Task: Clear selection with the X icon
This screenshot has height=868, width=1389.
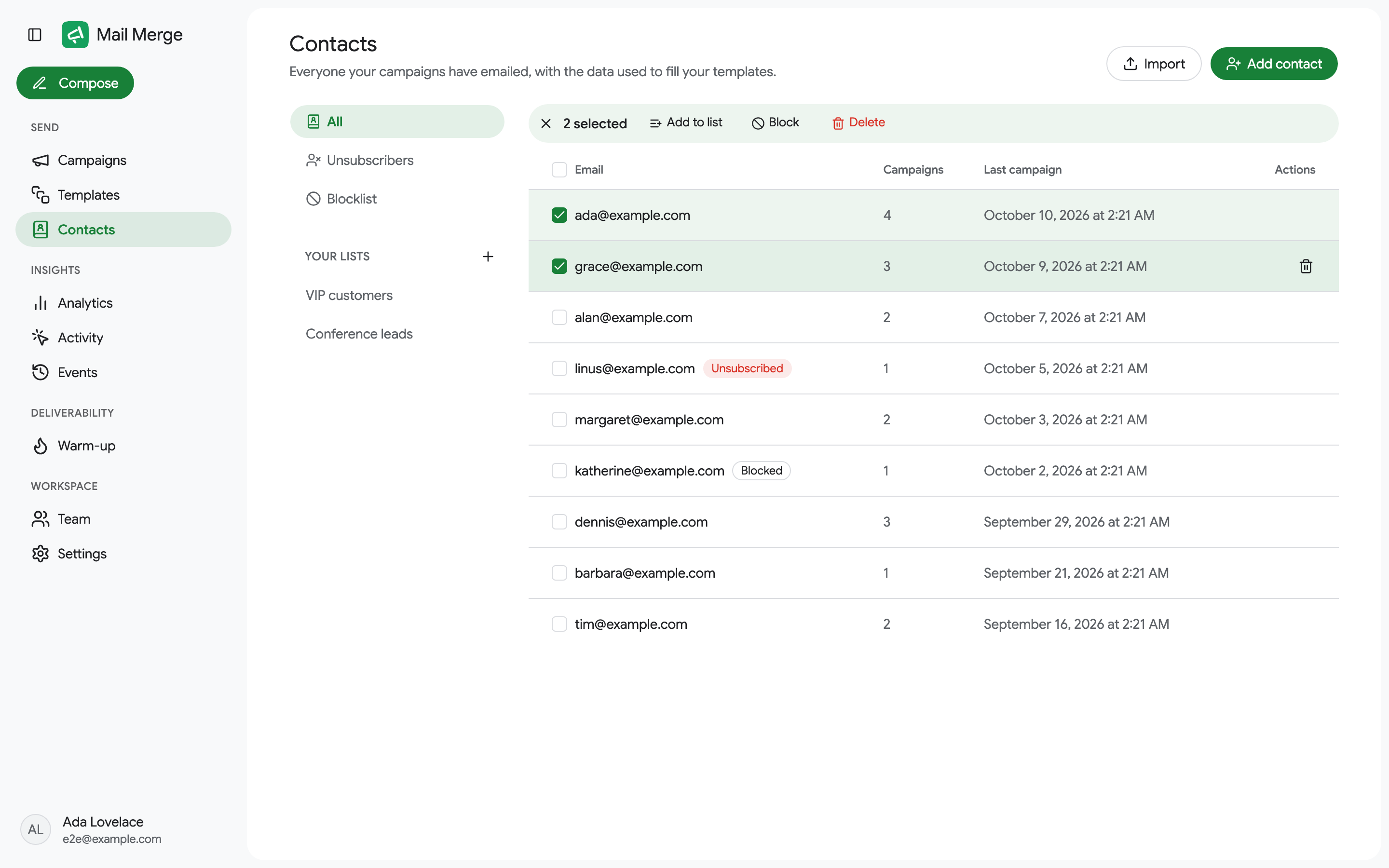Action: point(546,123)
